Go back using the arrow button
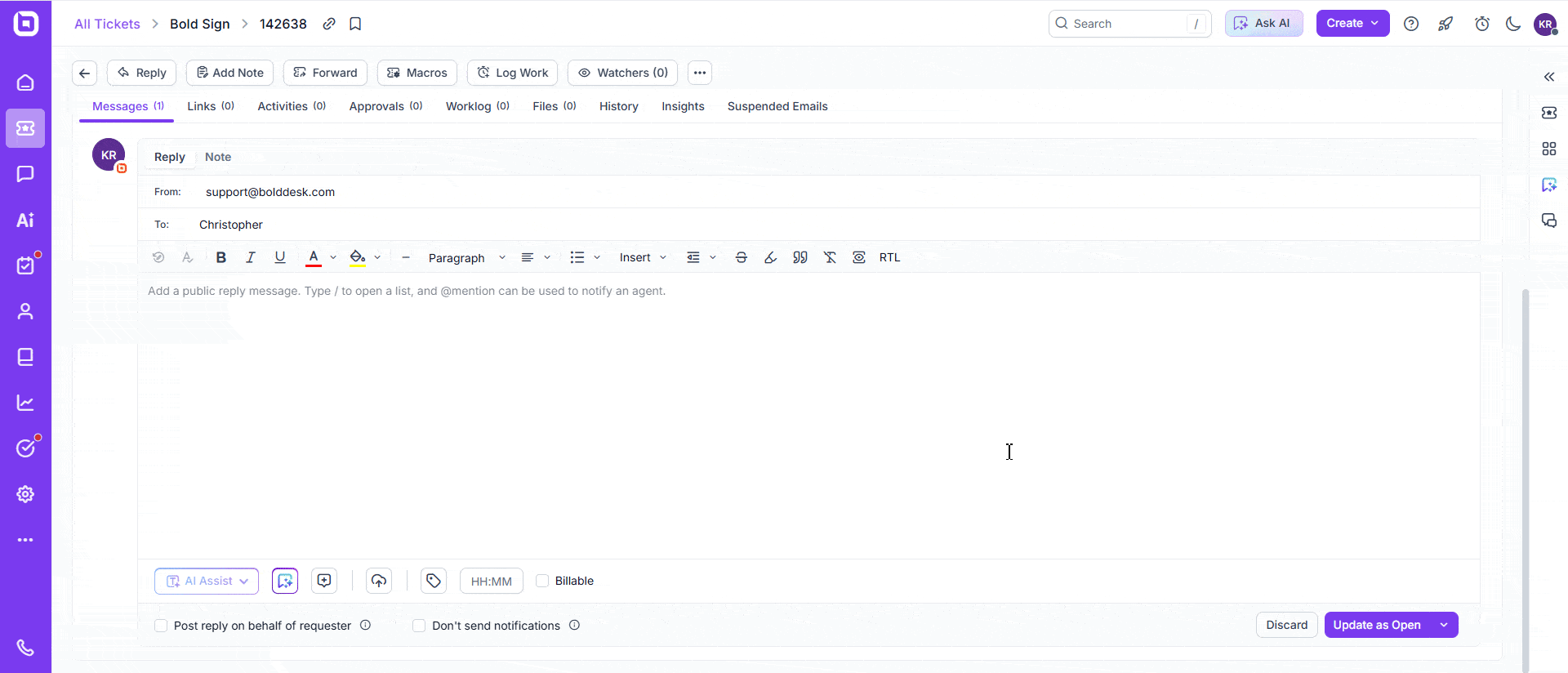This screenshot has height=673, width=1568. point(85,73)
